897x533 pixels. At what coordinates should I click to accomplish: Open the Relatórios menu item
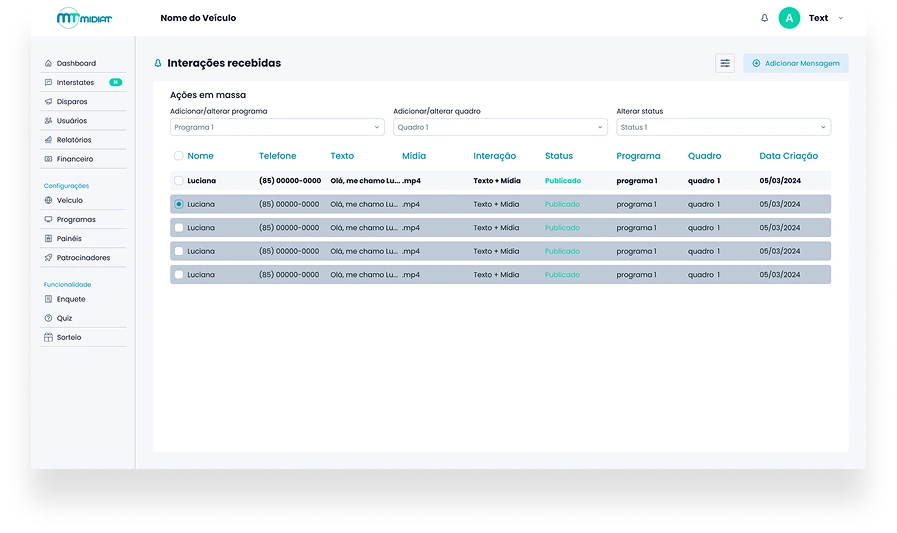(x=74, y=140)
